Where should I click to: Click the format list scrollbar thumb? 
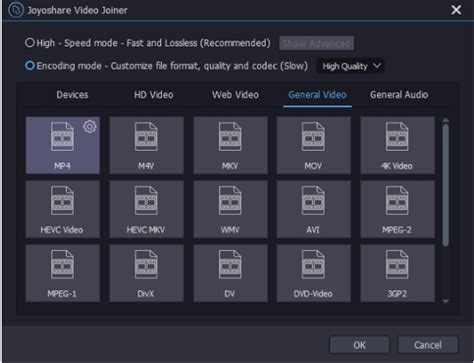446,185
